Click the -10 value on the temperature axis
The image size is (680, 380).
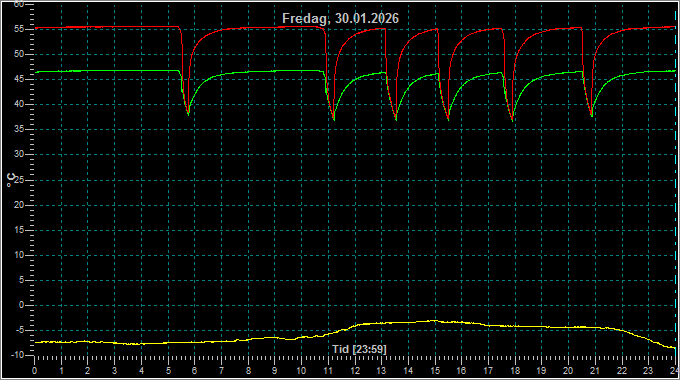17,355
